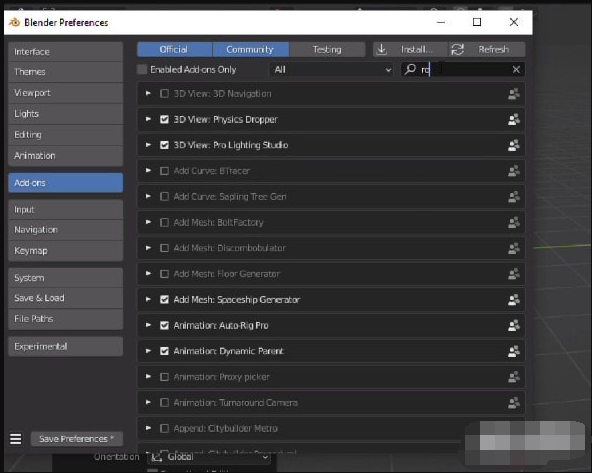The width and height of the screenshot is (592, 473).
Task: Open the Themes preferences section
Action: click(66, 72)
